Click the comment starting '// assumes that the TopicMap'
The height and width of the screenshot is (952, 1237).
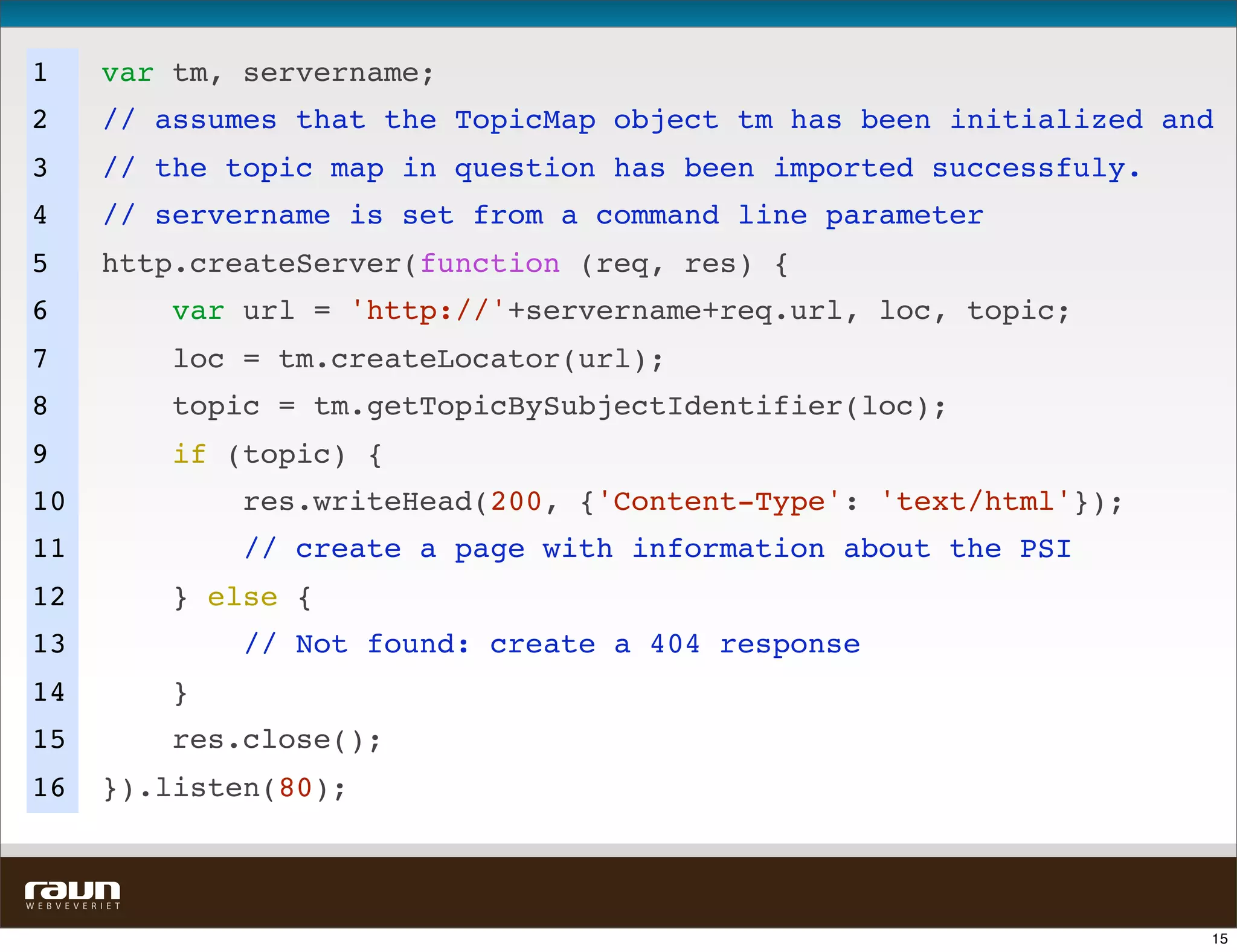pos(658,120)
